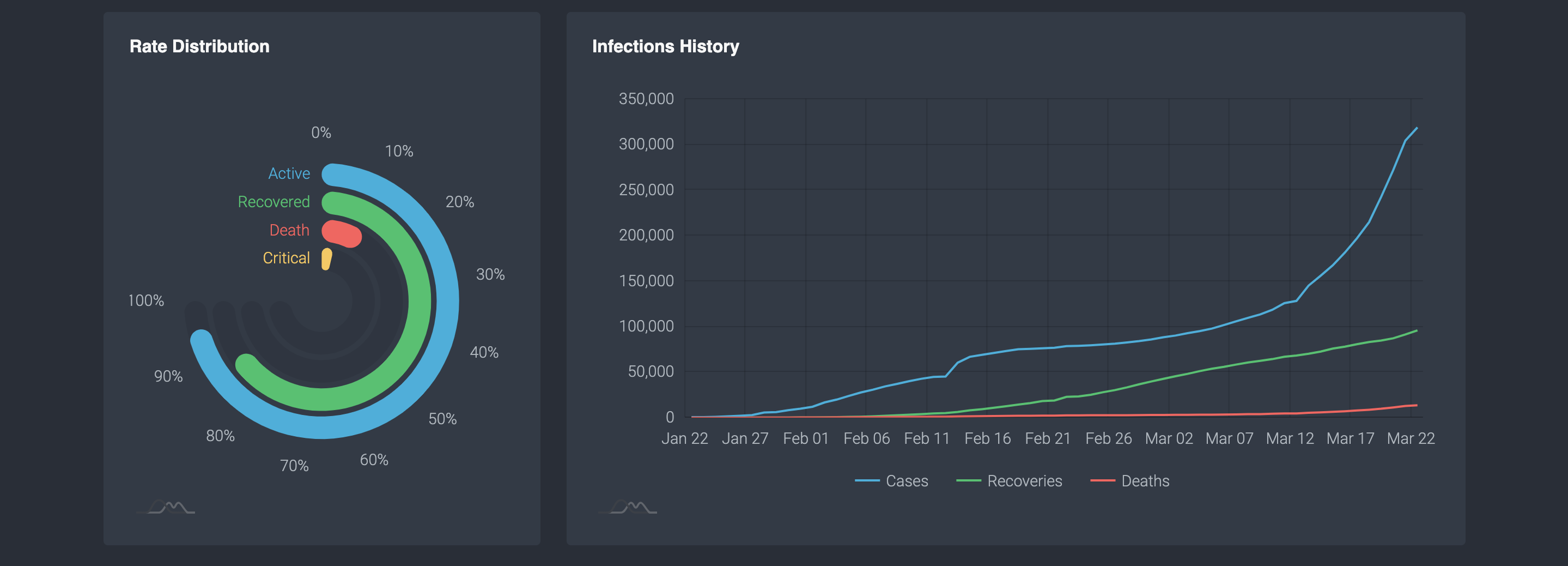The width and height of the screenshot is (1568, 566).
Task: Click the '50,000' y-axis label
Action: tap(651, 372)
